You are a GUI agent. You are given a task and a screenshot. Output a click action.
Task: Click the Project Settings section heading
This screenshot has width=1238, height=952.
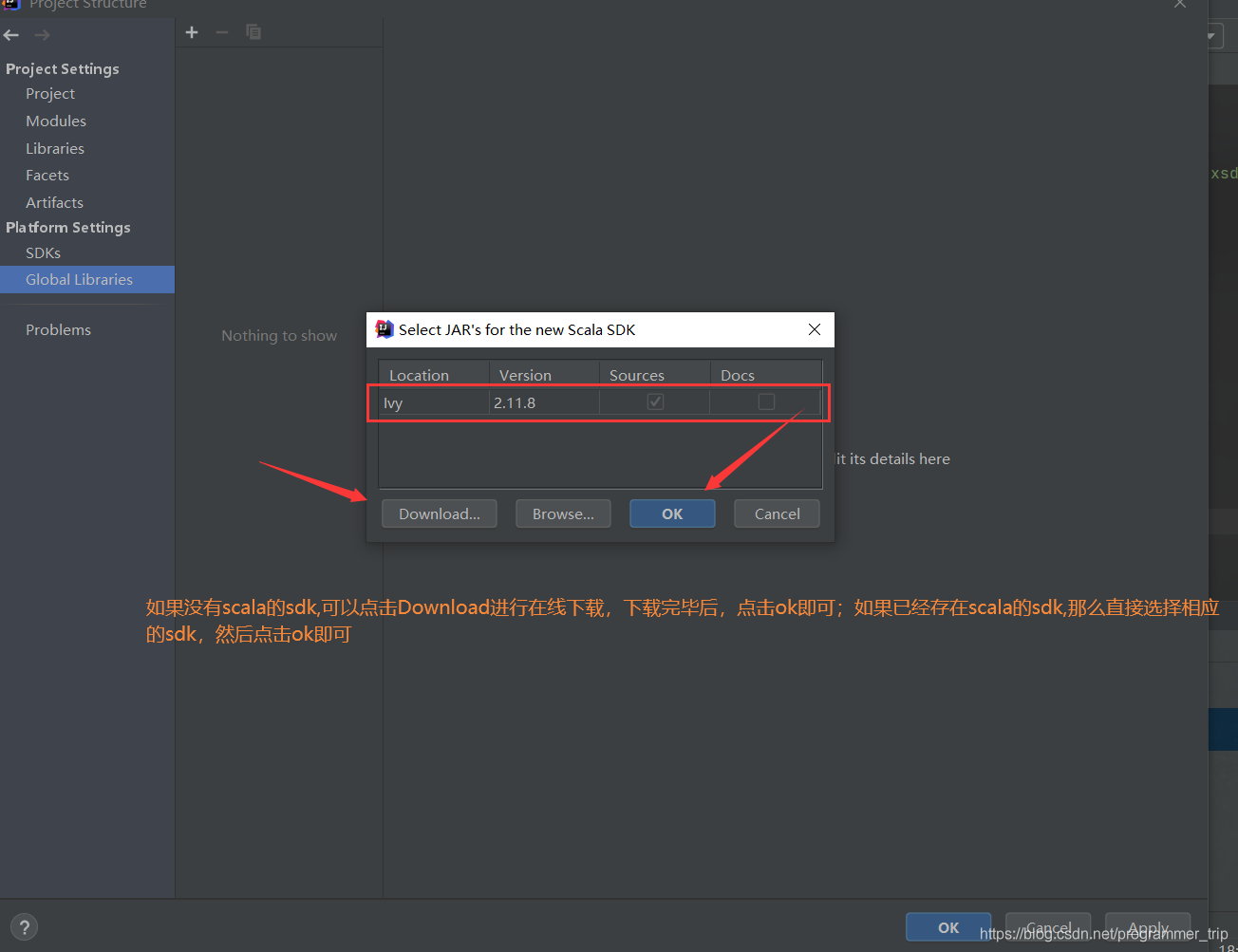click(x=63, y=69)
